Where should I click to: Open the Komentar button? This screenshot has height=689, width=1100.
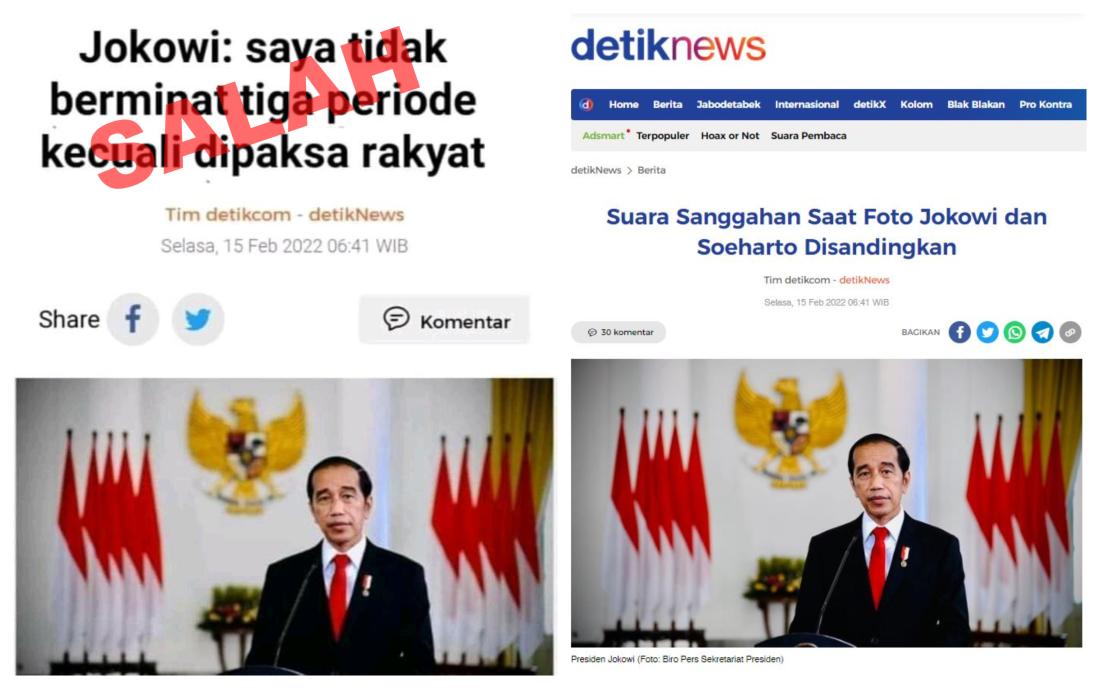pos(445,320)
